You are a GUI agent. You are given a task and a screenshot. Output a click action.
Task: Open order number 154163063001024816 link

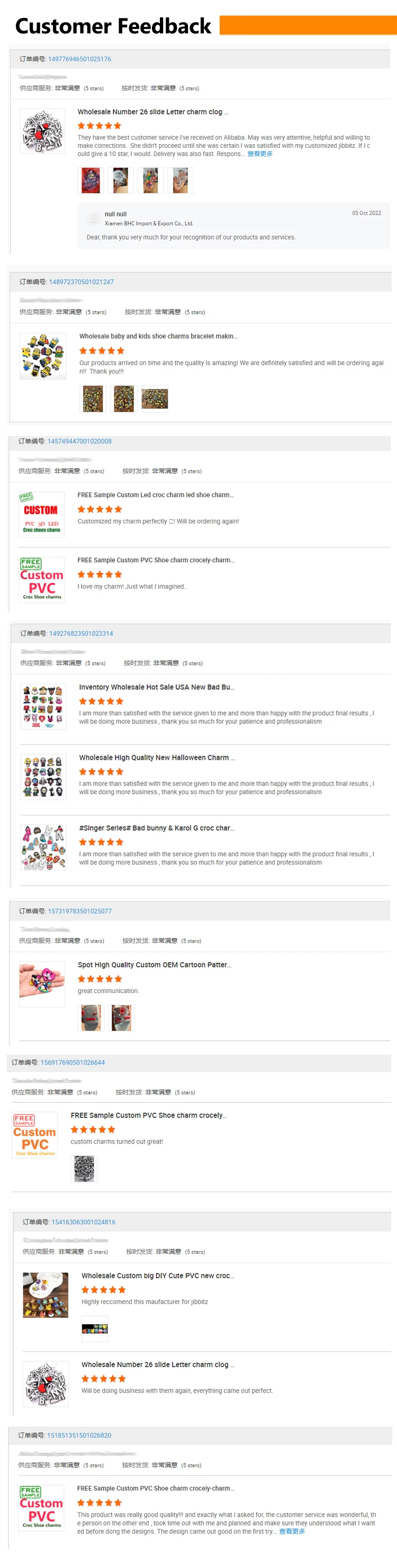point(83,1221)
